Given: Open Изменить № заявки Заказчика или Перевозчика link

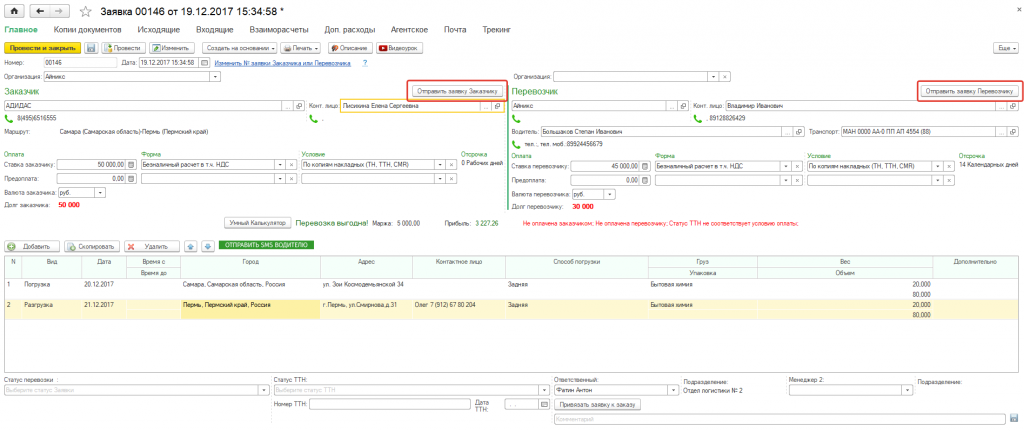Looking at the screenshot, I should click(283, 63).
